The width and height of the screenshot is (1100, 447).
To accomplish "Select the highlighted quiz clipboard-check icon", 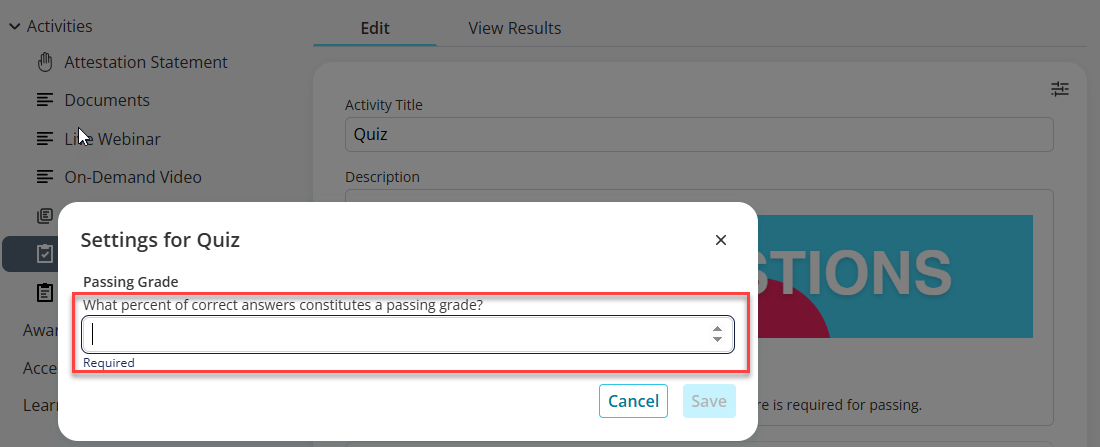I will click(x=45, y=253).
